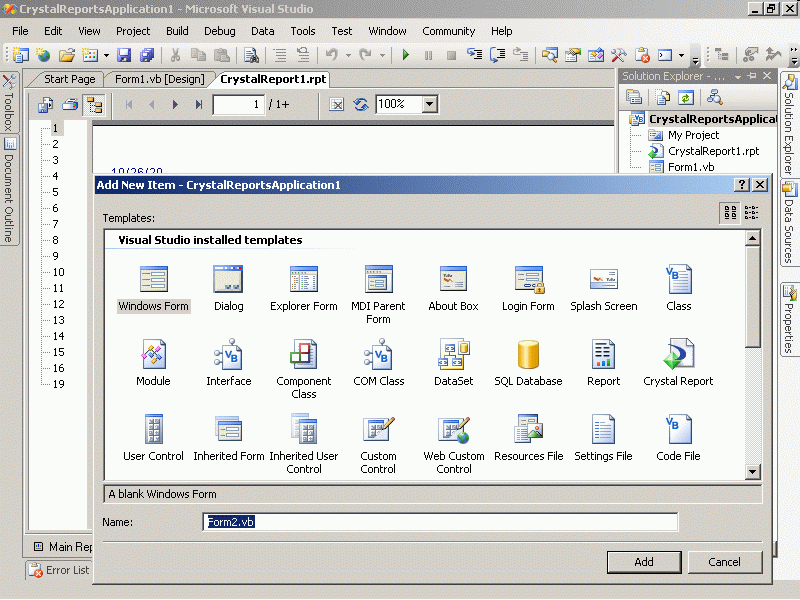Select the Inherited User Control template
The image size is (800, 600).
[x=304, y=444]
